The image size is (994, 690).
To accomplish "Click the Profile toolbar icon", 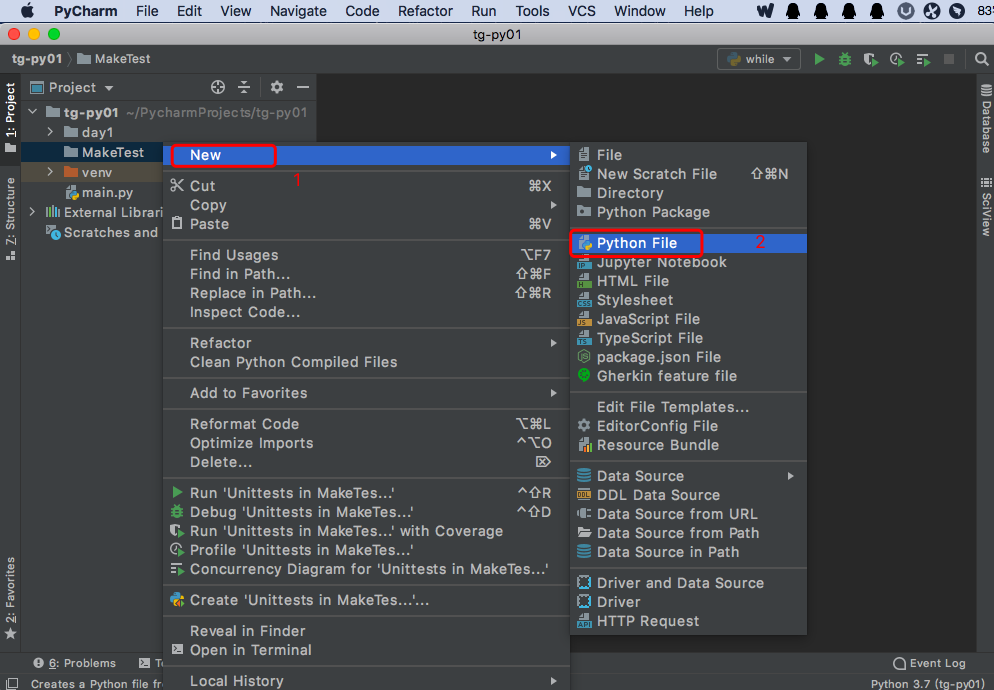I will (896, 59).
